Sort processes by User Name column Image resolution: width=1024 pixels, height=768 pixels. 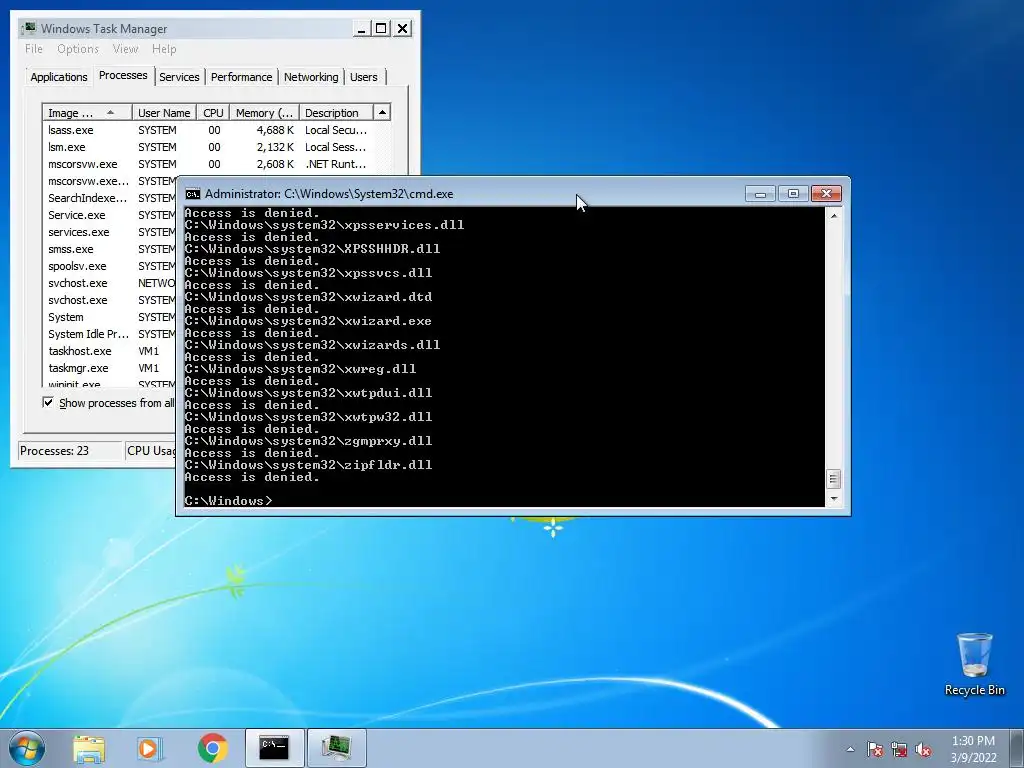coord(164,113)
